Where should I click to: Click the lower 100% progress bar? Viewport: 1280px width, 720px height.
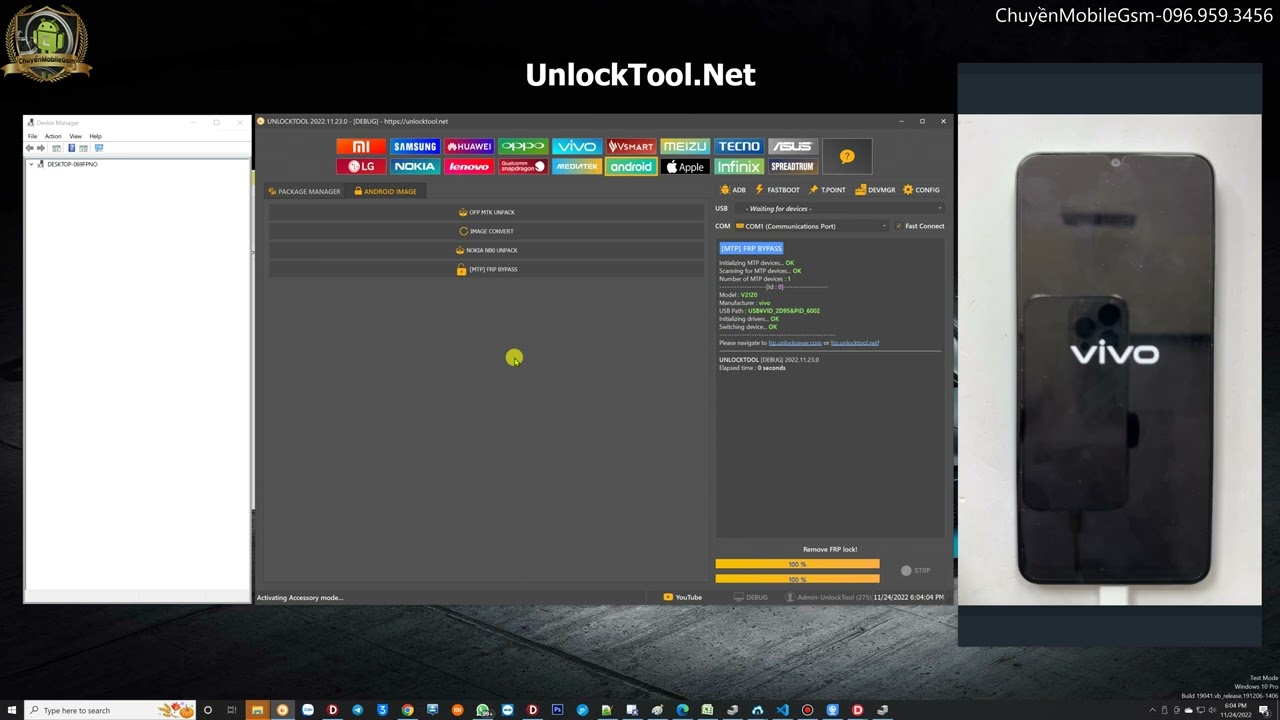(797, 579)
